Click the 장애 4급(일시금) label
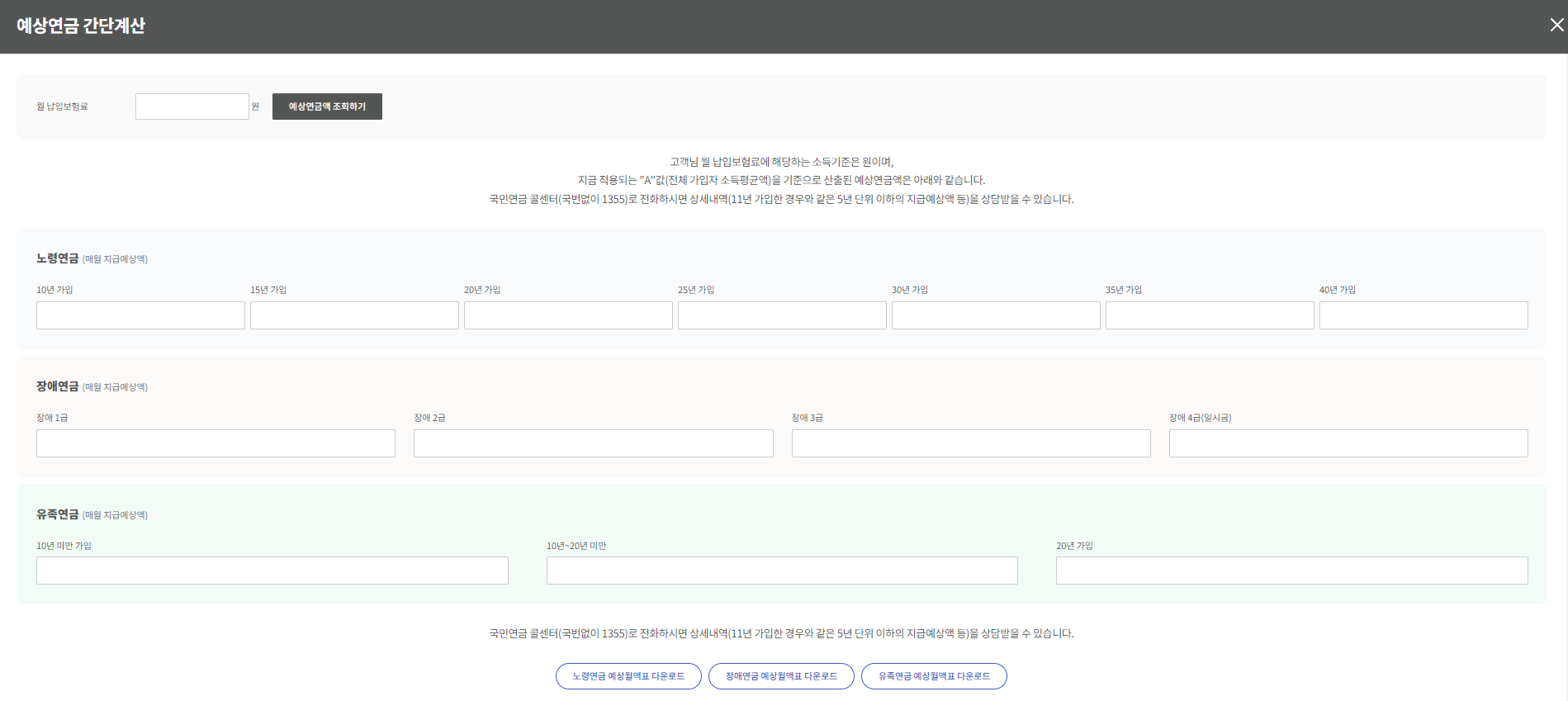The height and width of the screenshot is (701, 1568). click(x=1200, y=418)
